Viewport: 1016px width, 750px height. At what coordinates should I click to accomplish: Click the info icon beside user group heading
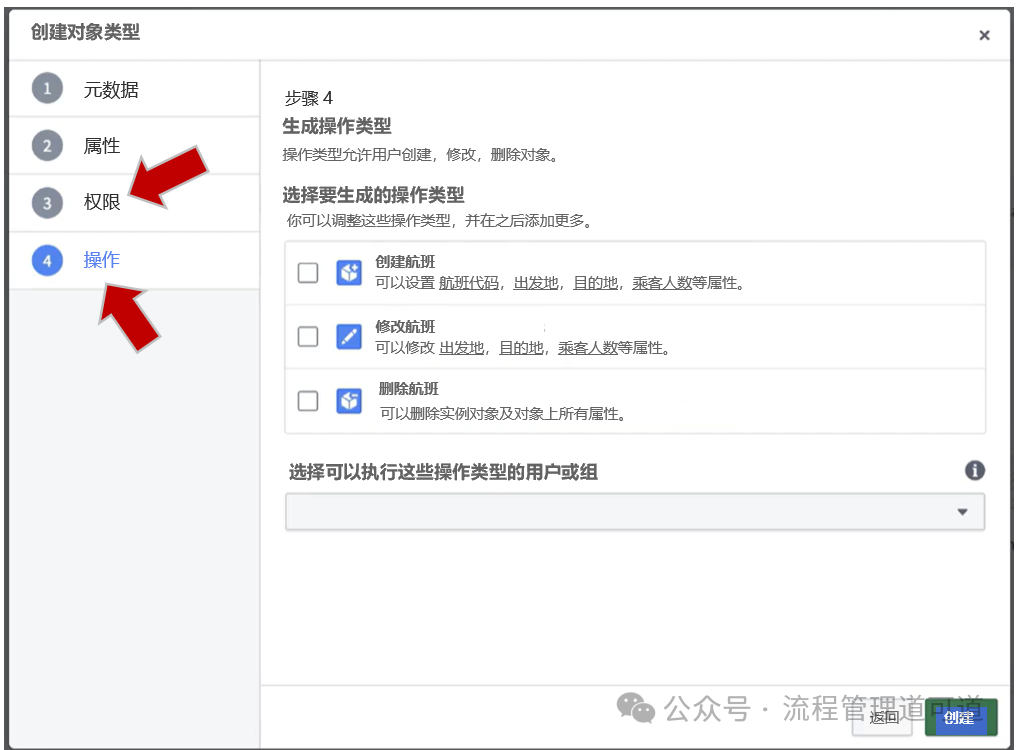(x=974, y=471)
